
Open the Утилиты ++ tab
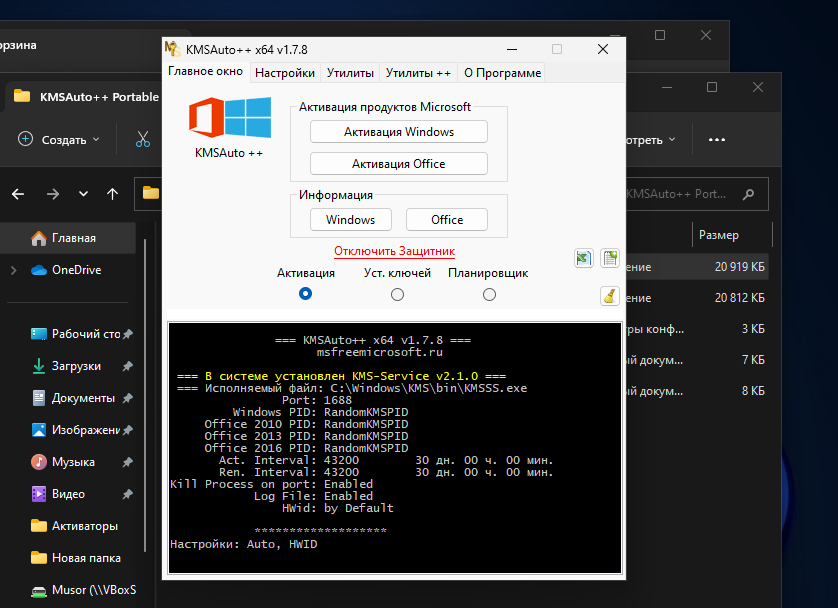coord(418,73)
